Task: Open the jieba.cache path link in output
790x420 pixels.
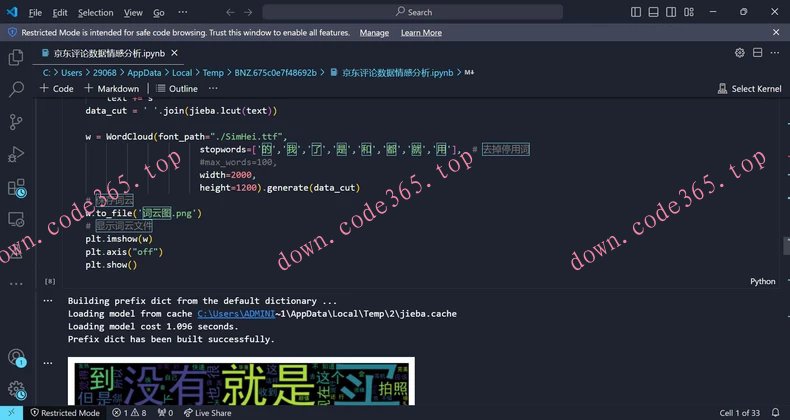Action: 236,314
